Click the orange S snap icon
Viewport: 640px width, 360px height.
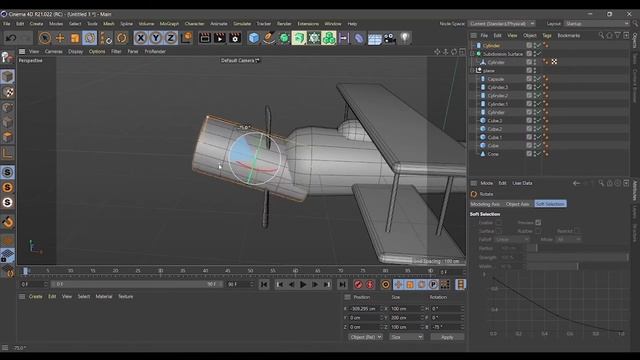(x=7, y=187)
